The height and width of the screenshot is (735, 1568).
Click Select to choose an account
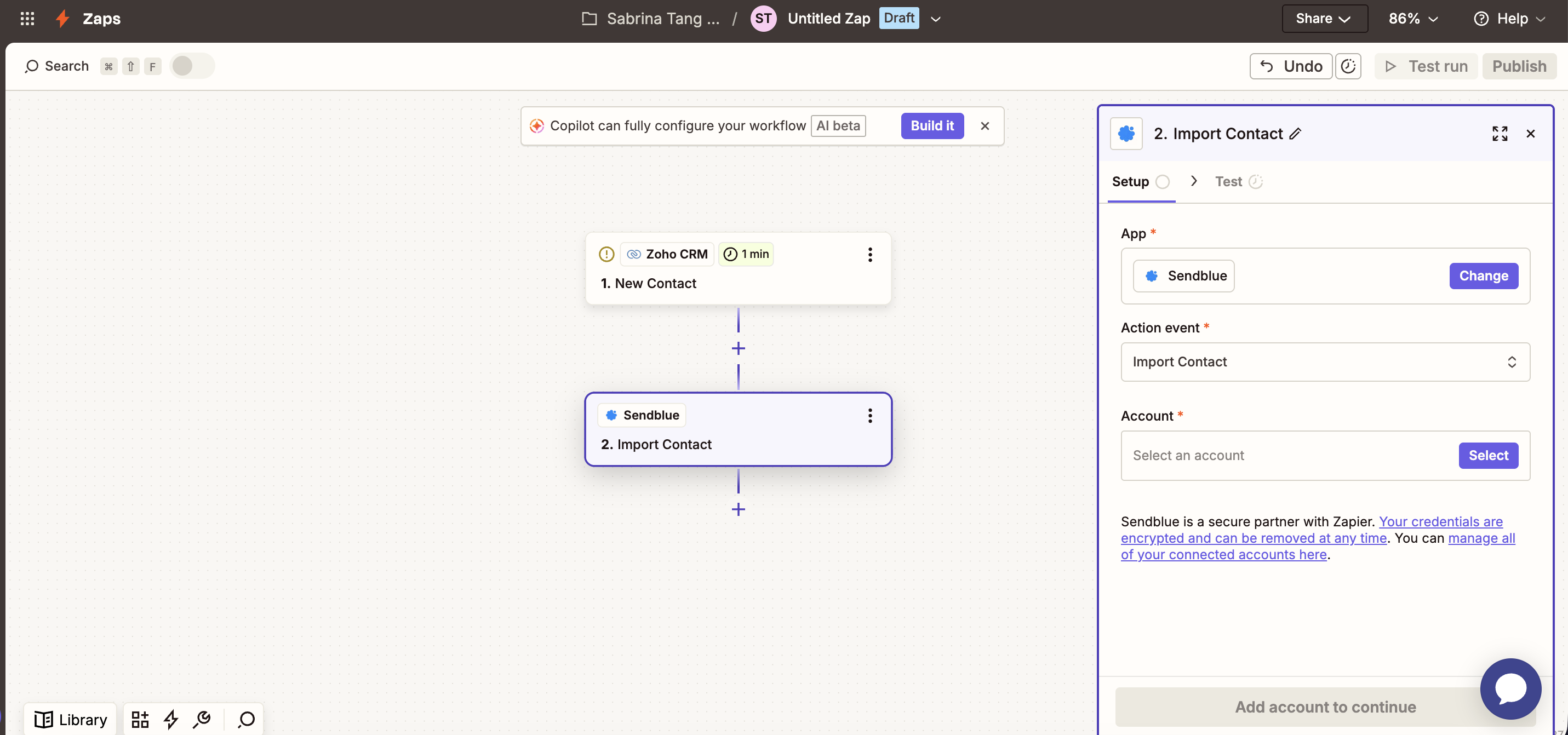pos(1488,456)
